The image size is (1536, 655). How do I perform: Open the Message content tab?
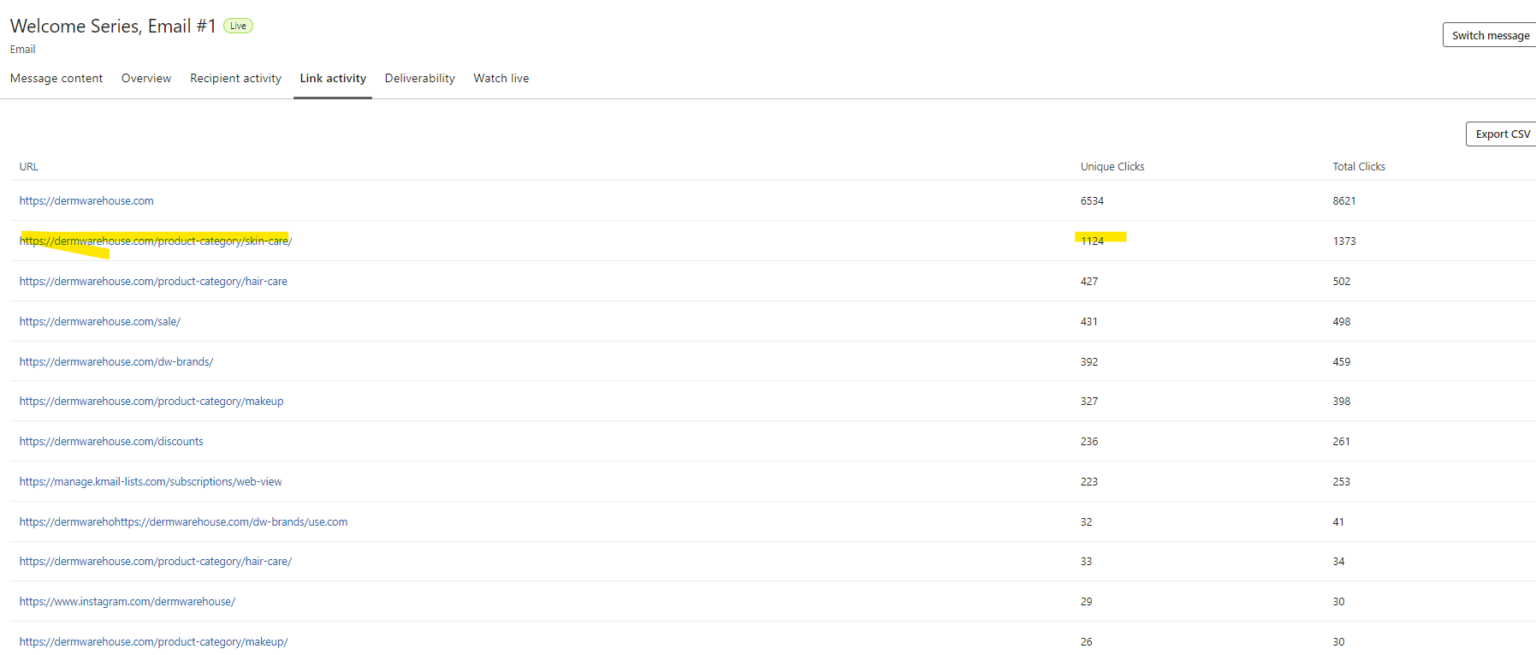[56, 78]
